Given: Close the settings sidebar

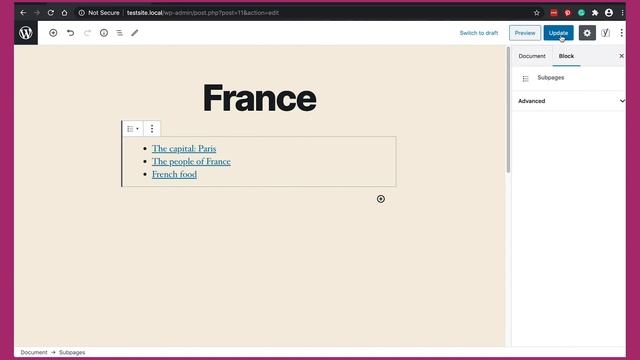Looking at the screenshot, I should pos(621,56).
